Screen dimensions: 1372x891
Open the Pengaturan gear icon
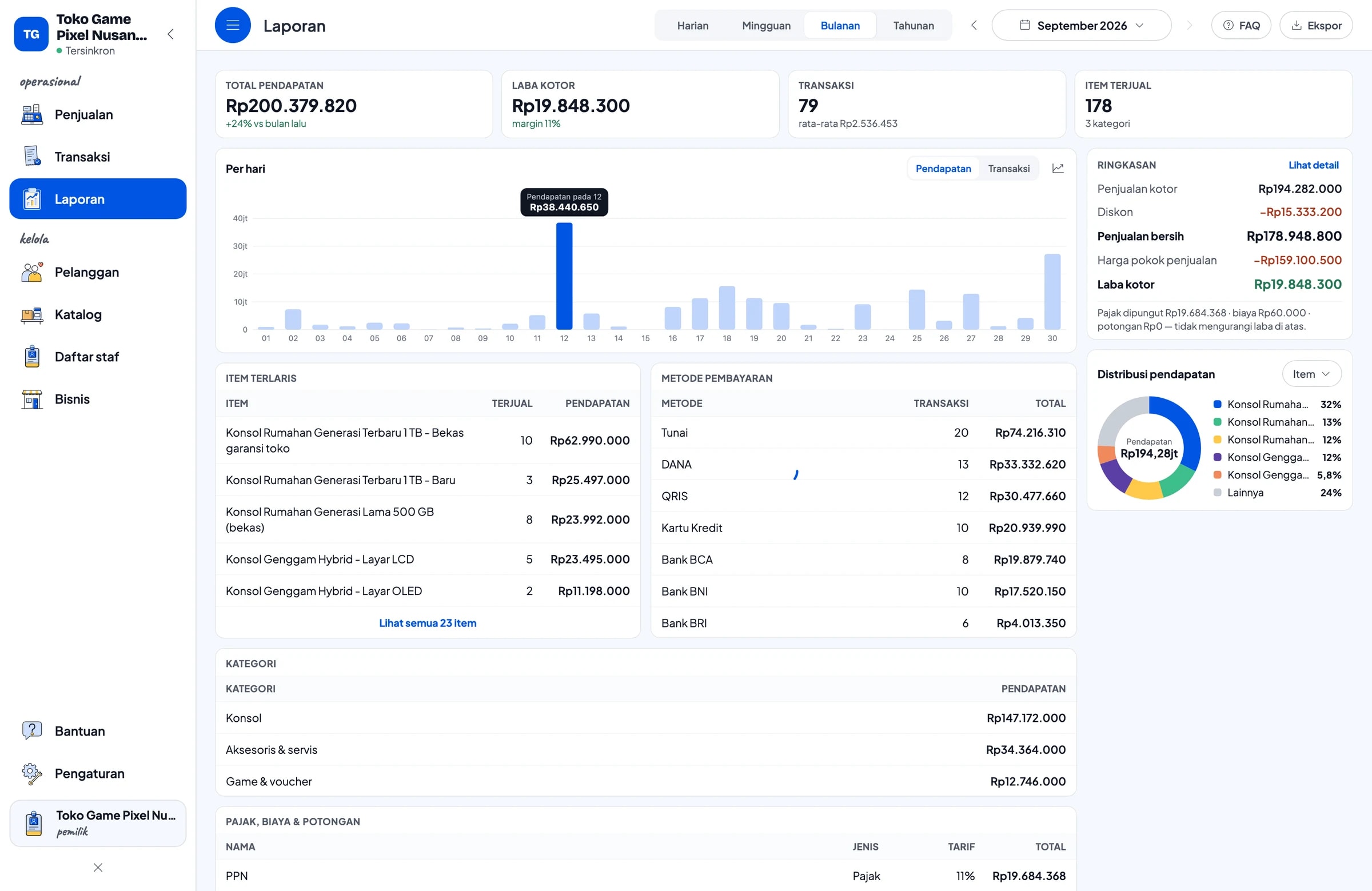(31, 773)
